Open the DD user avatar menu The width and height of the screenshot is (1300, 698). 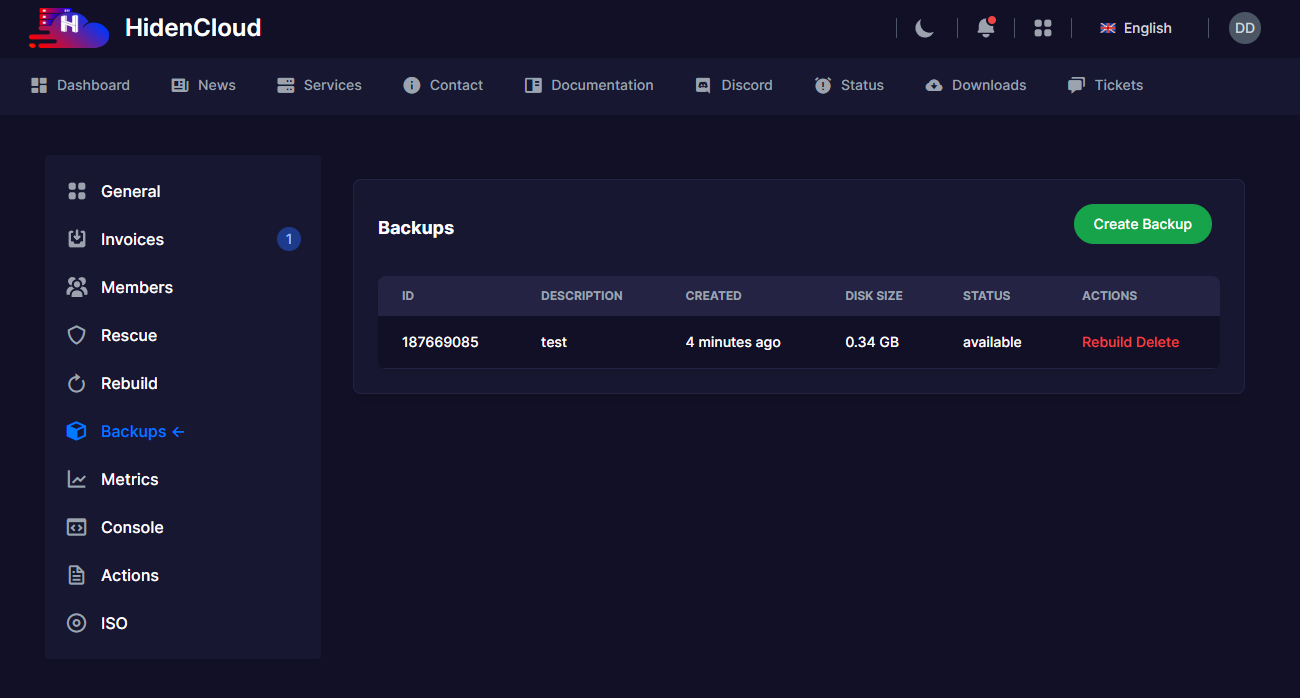1244,28
